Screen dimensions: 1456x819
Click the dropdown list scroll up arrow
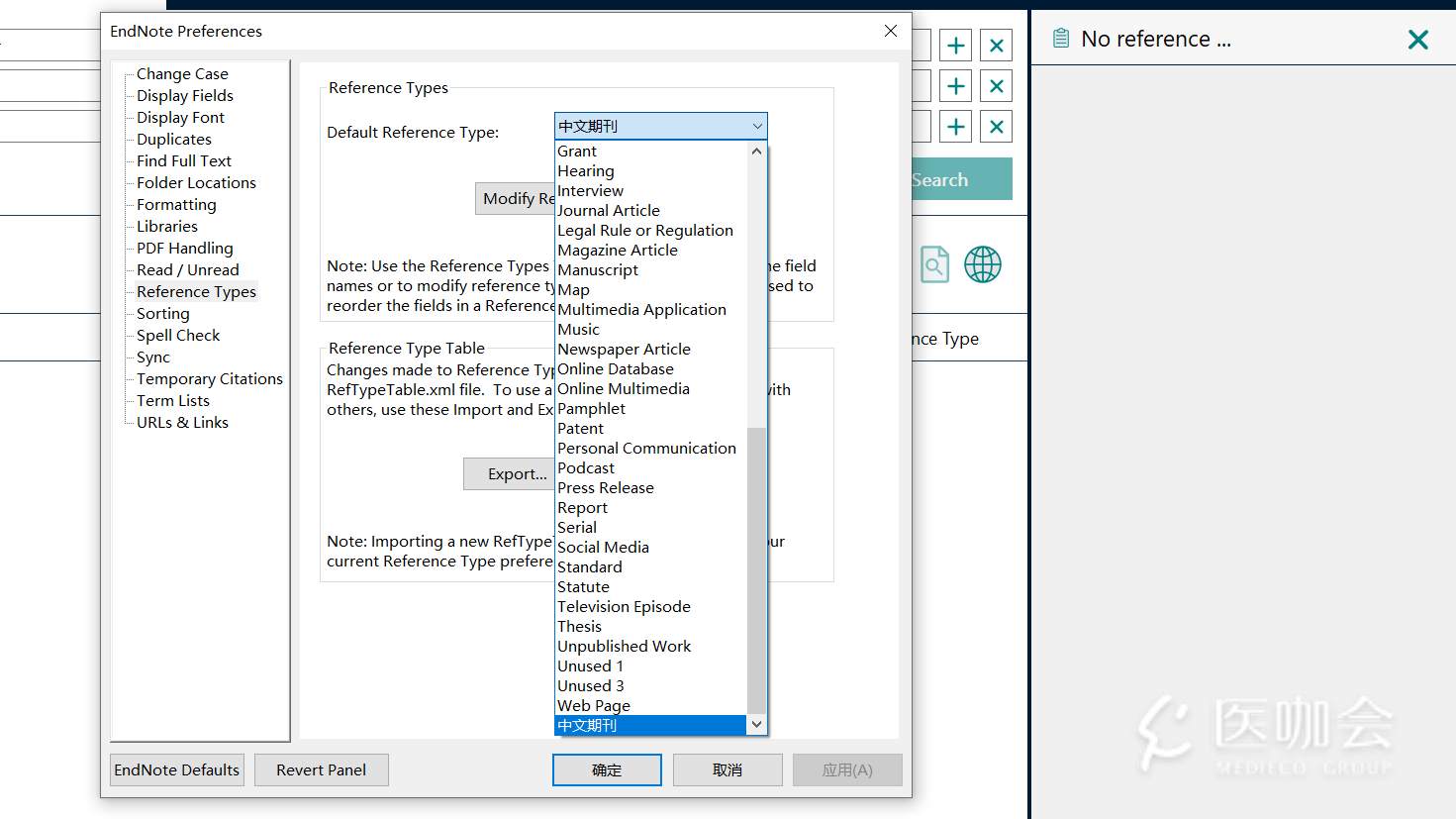pyautogui.click(x=757, y=152)
